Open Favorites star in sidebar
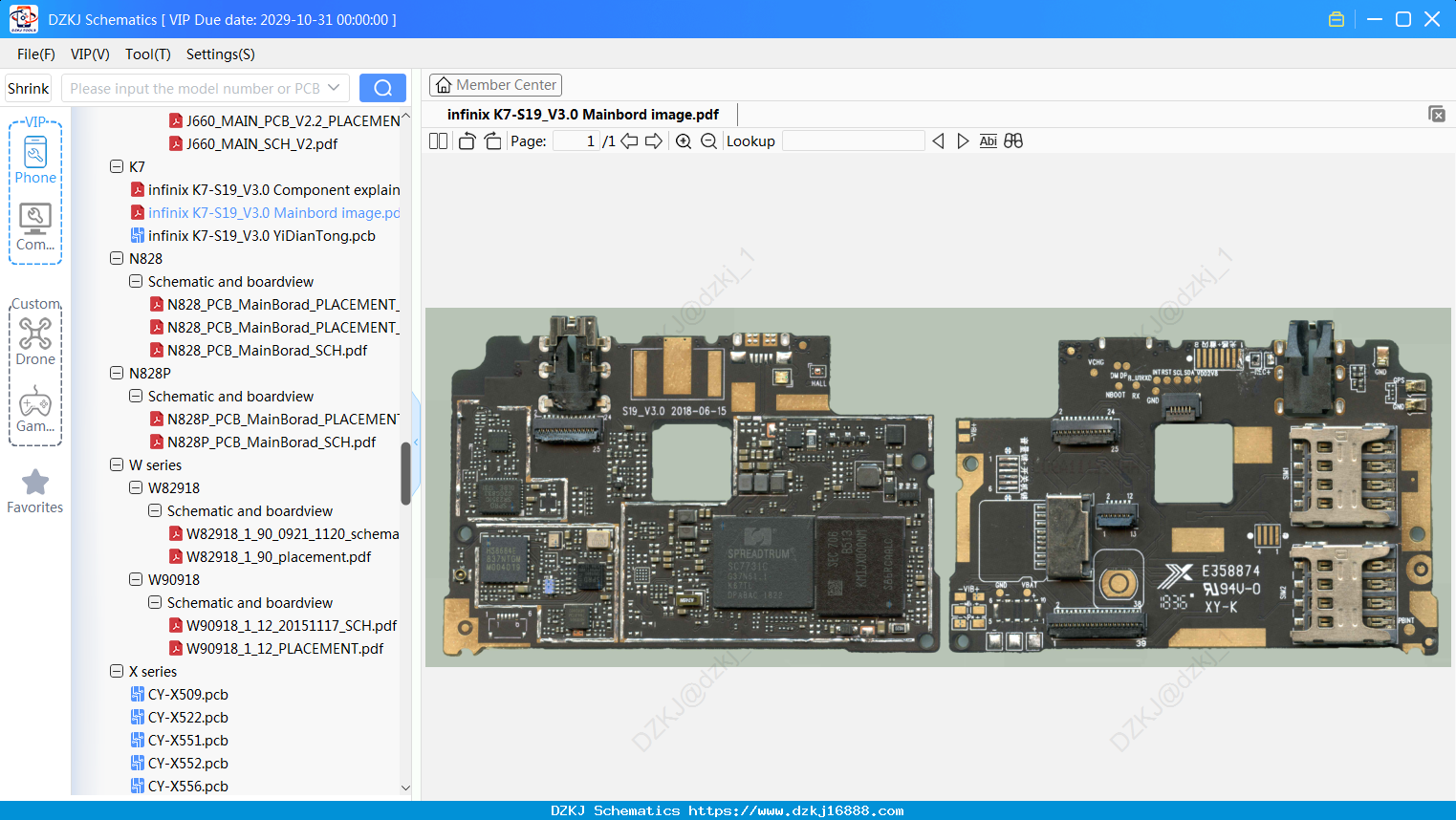Screen dimensions: 1456x820 click(35, 491)
